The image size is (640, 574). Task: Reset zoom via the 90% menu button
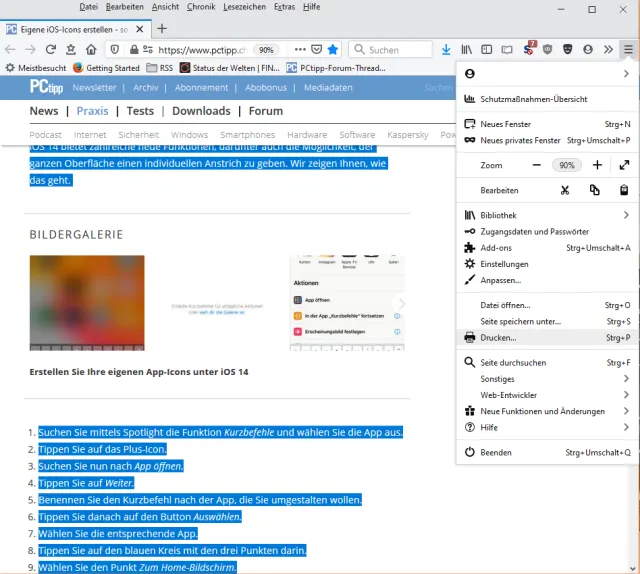pos(567,165)
